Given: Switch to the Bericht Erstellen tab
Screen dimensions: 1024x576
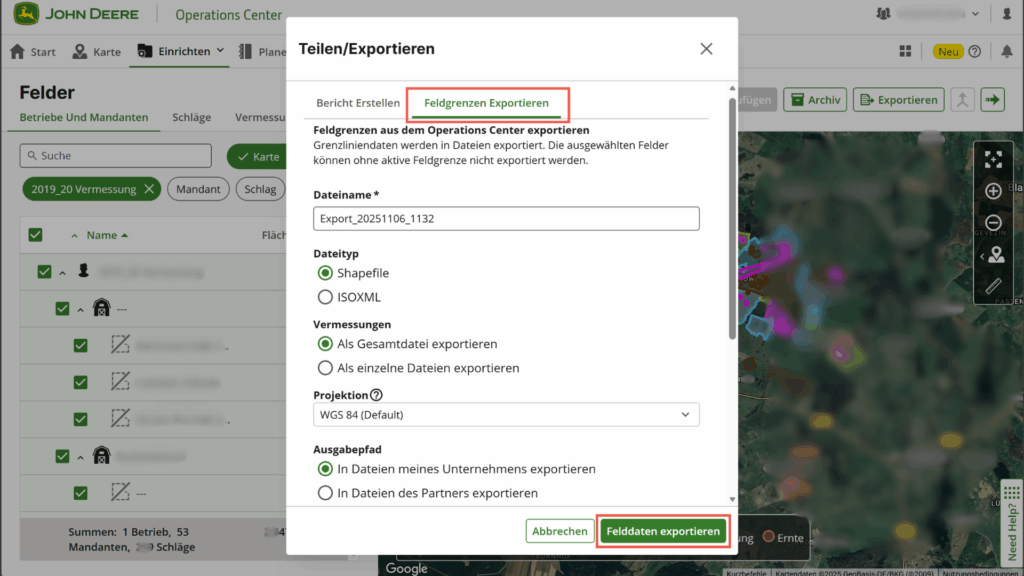Looking at the screenshot, I should coord(357,103).
